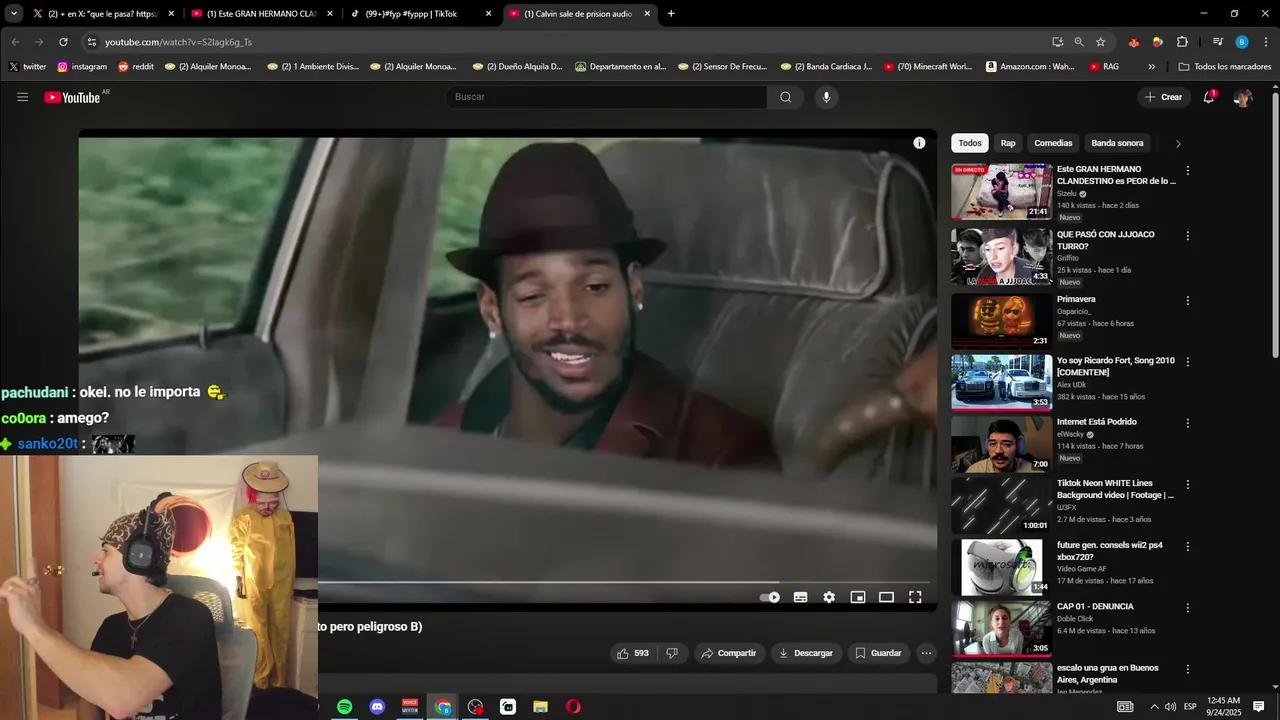Open CAP 01 - DENUNCIA video title
Screen dimensions: 1280x720
tap(1095, 606)
